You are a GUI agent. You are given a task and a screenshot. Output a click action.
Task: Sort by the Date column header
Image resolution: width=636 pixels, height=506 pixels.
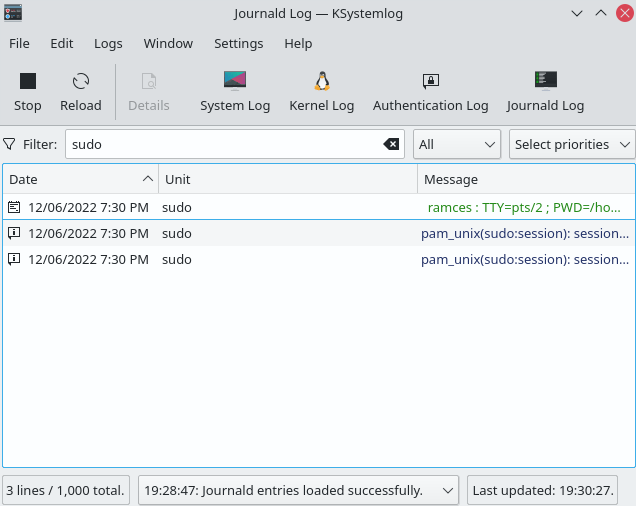tap(80, 179)
